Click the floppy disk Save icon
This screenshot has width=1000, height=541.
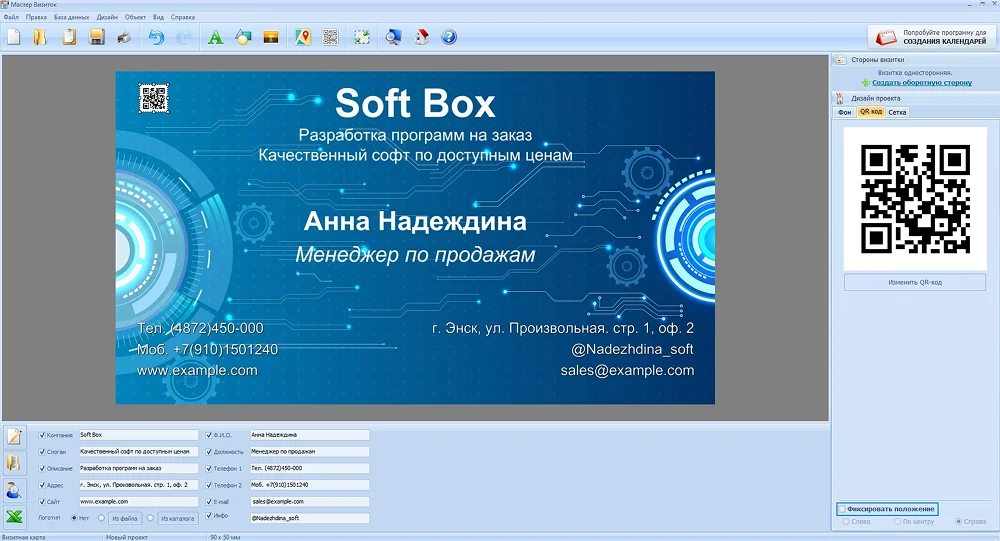coord(97,38)
